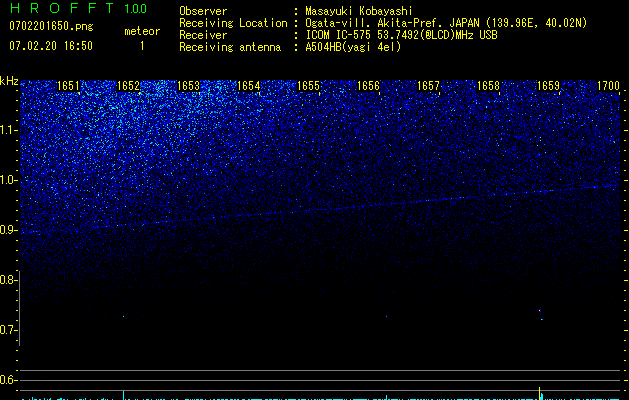Click the 1654 time marker
Viewport: 629px width, 400px height.
tap(249, 86)
